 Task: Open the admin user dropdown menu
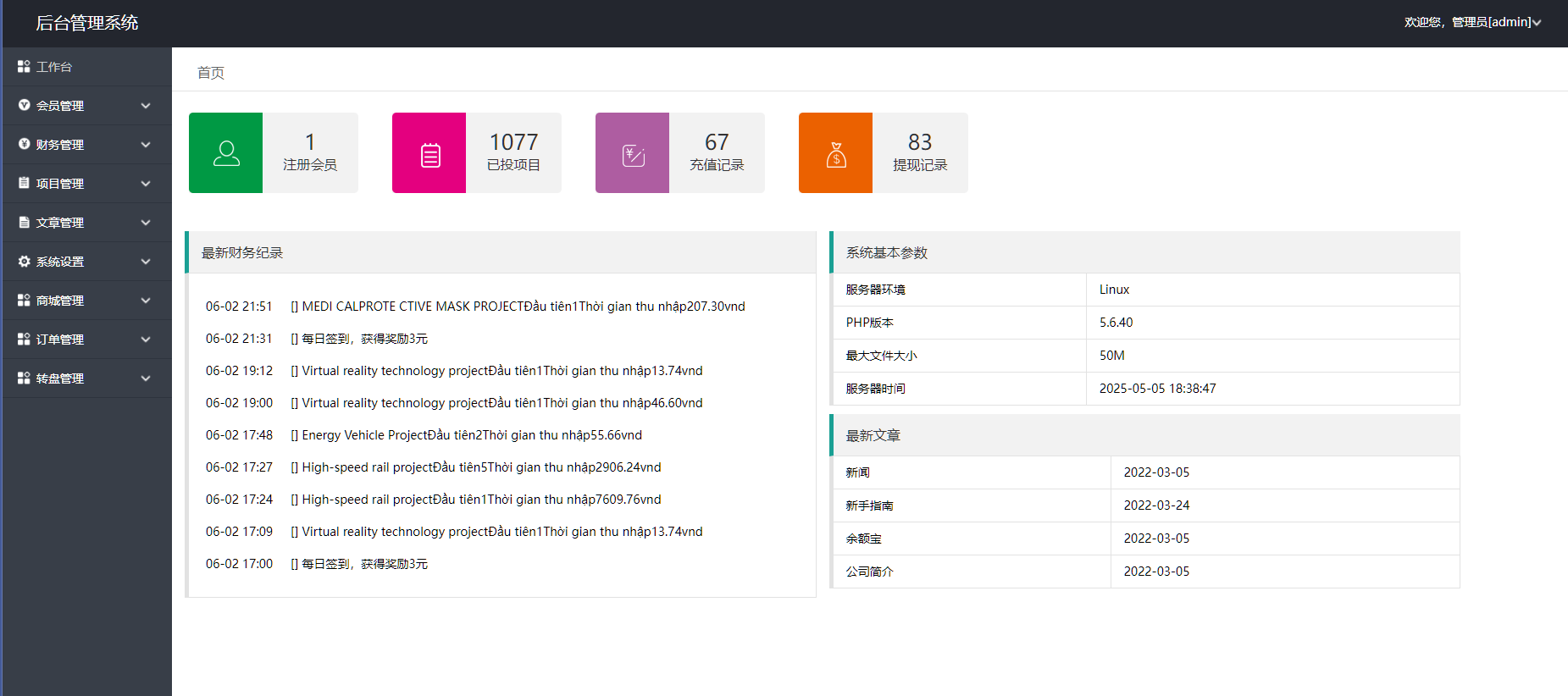[1472, 22]
